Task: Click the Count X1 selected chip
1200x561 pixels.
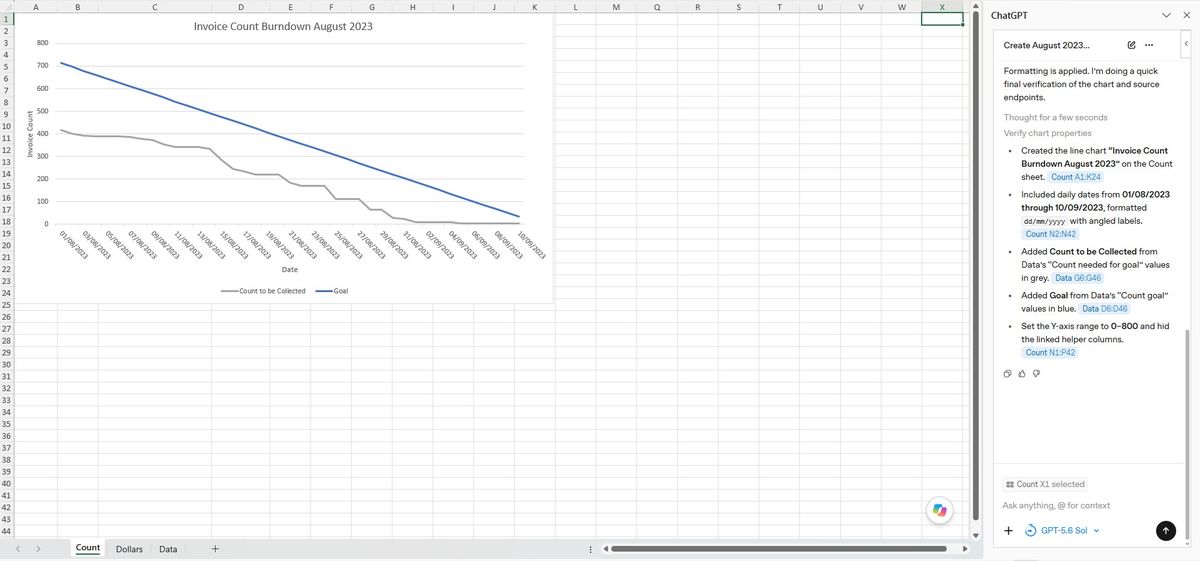Action: tap(1044, 484)
